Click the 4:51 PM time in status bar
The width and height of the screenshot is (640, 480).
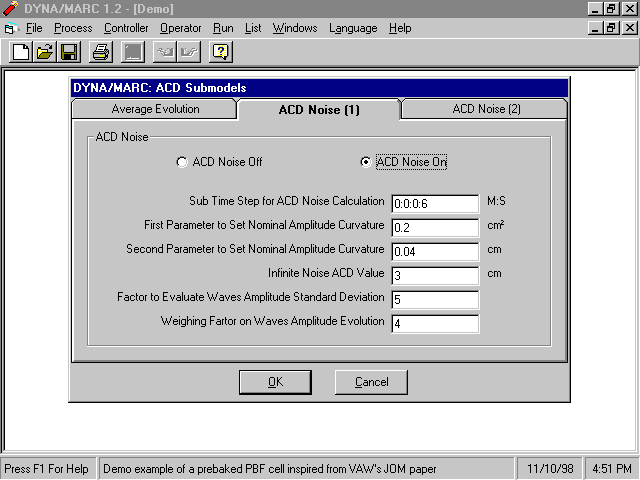tap(612, 469)
